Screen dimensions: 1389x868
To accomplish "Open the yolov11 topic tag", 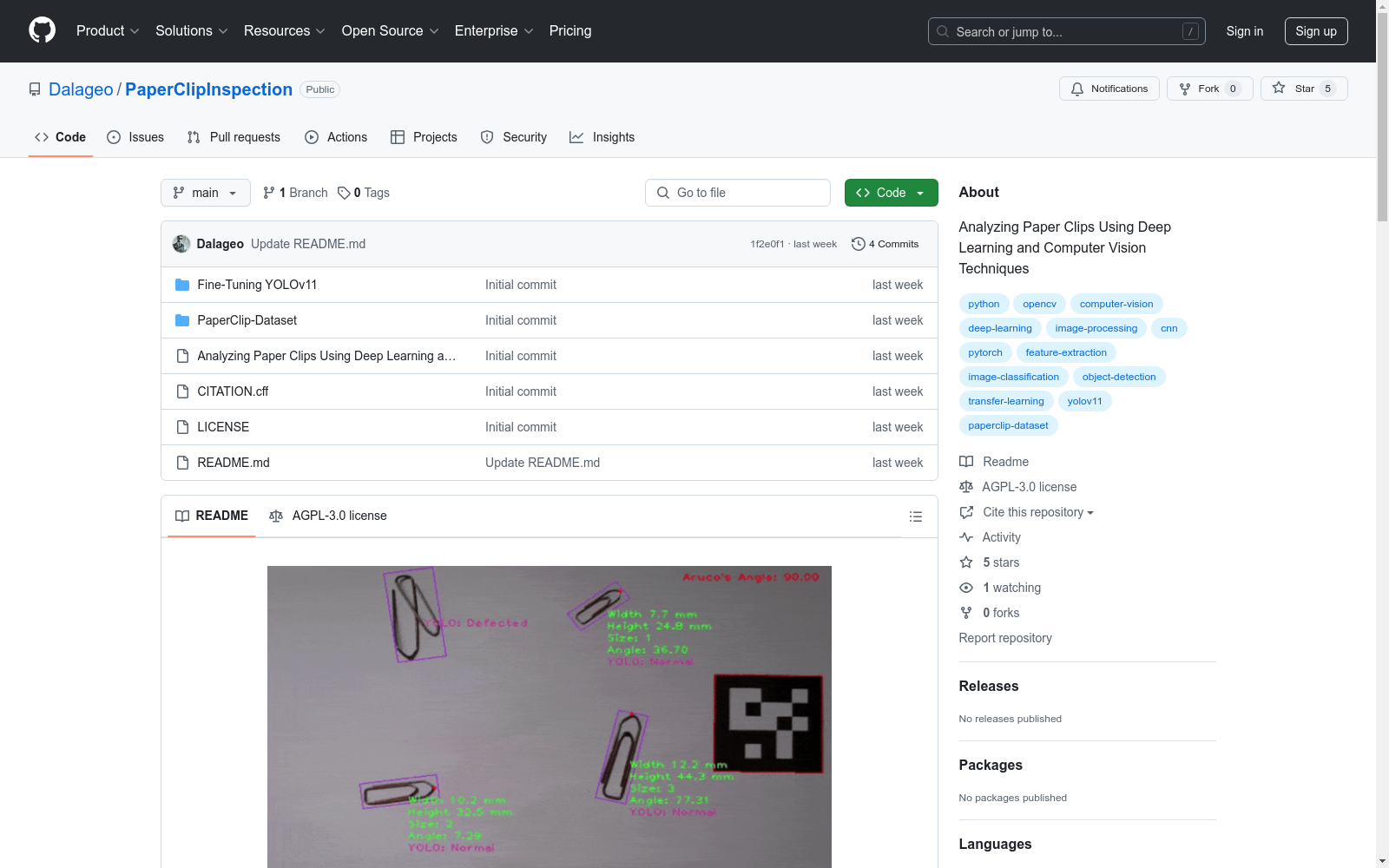I will pyautogui.click(x=1085, y=401).
